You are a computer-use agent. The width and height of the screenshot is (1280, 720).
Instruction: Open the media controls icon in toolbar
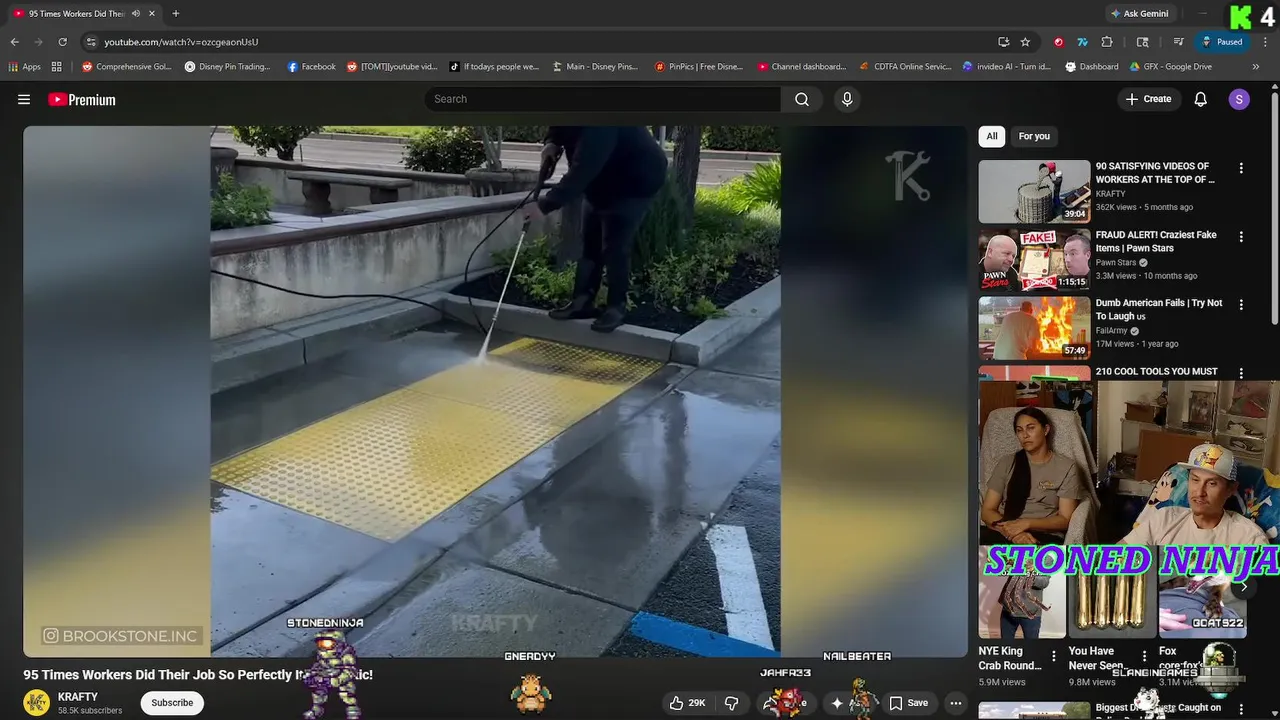point(1179,42)
